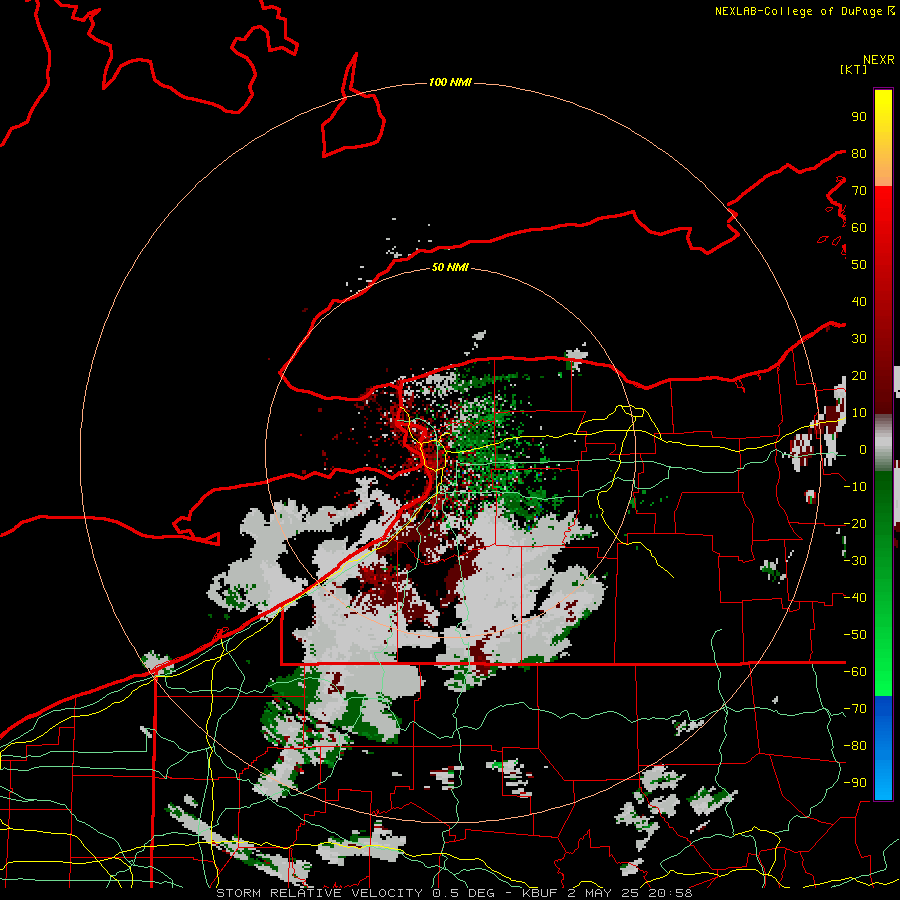Click the 2 MAY 25 date in the caption
Screen dimensions: 900x900
[x=604, y=893]
